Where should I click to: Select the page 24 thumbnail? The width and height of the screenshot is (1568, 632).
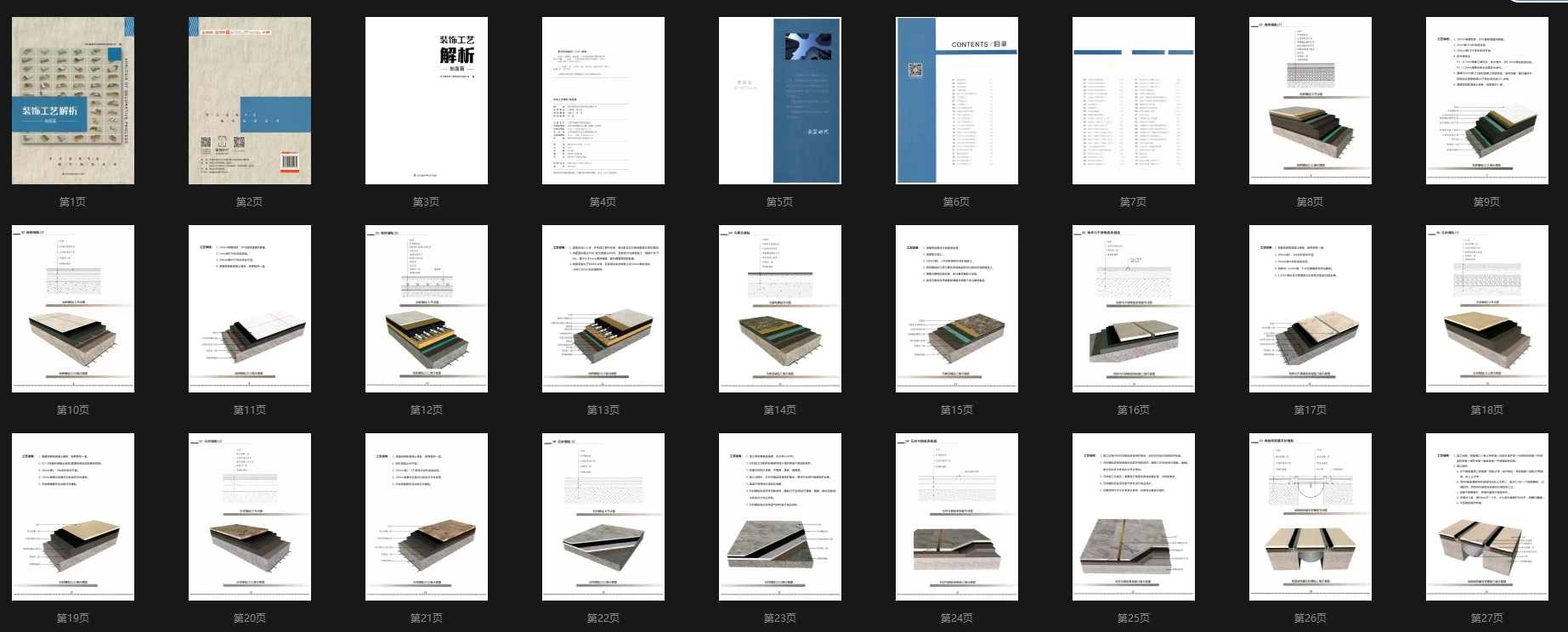click(957, 516)
